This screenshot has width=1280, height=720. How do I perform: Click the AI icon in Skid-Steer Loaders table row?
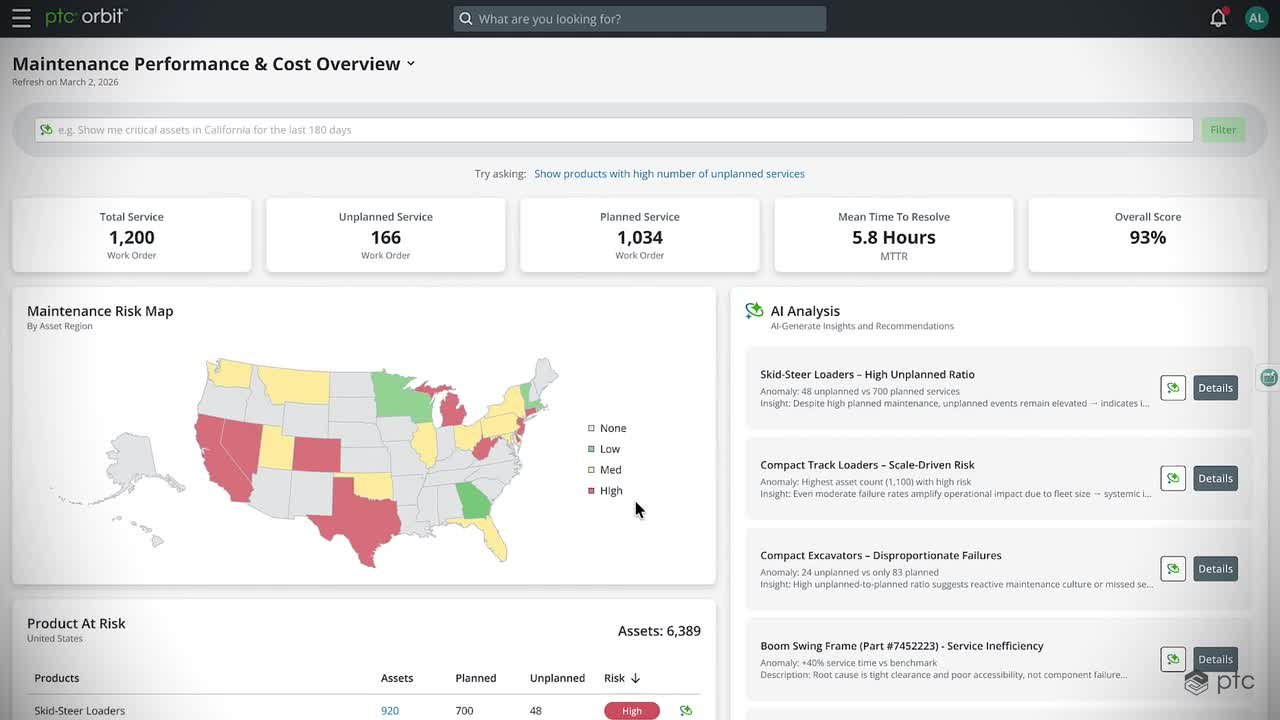click(686, 711)
